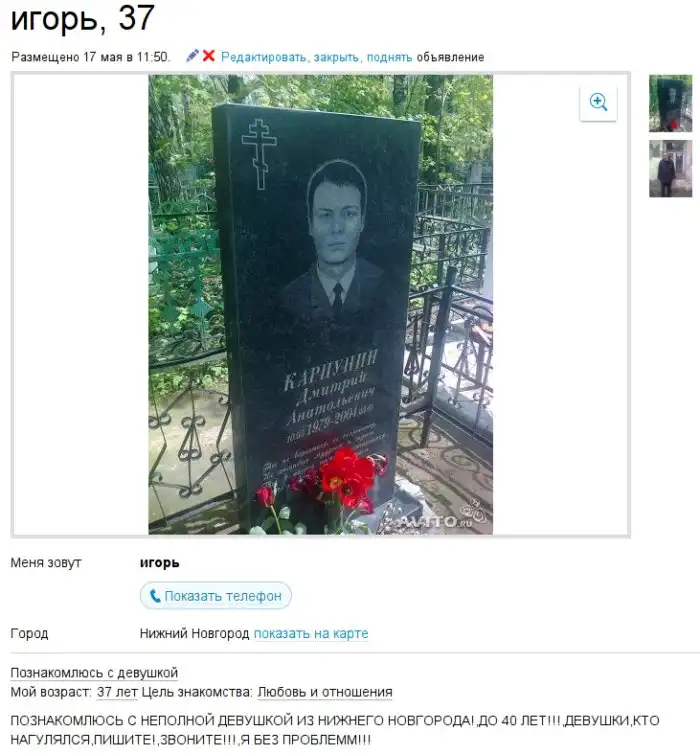Click the 37 лет age link
This screenshot has width=700, height=754.
pyautogui.click(x=117, y=692)
